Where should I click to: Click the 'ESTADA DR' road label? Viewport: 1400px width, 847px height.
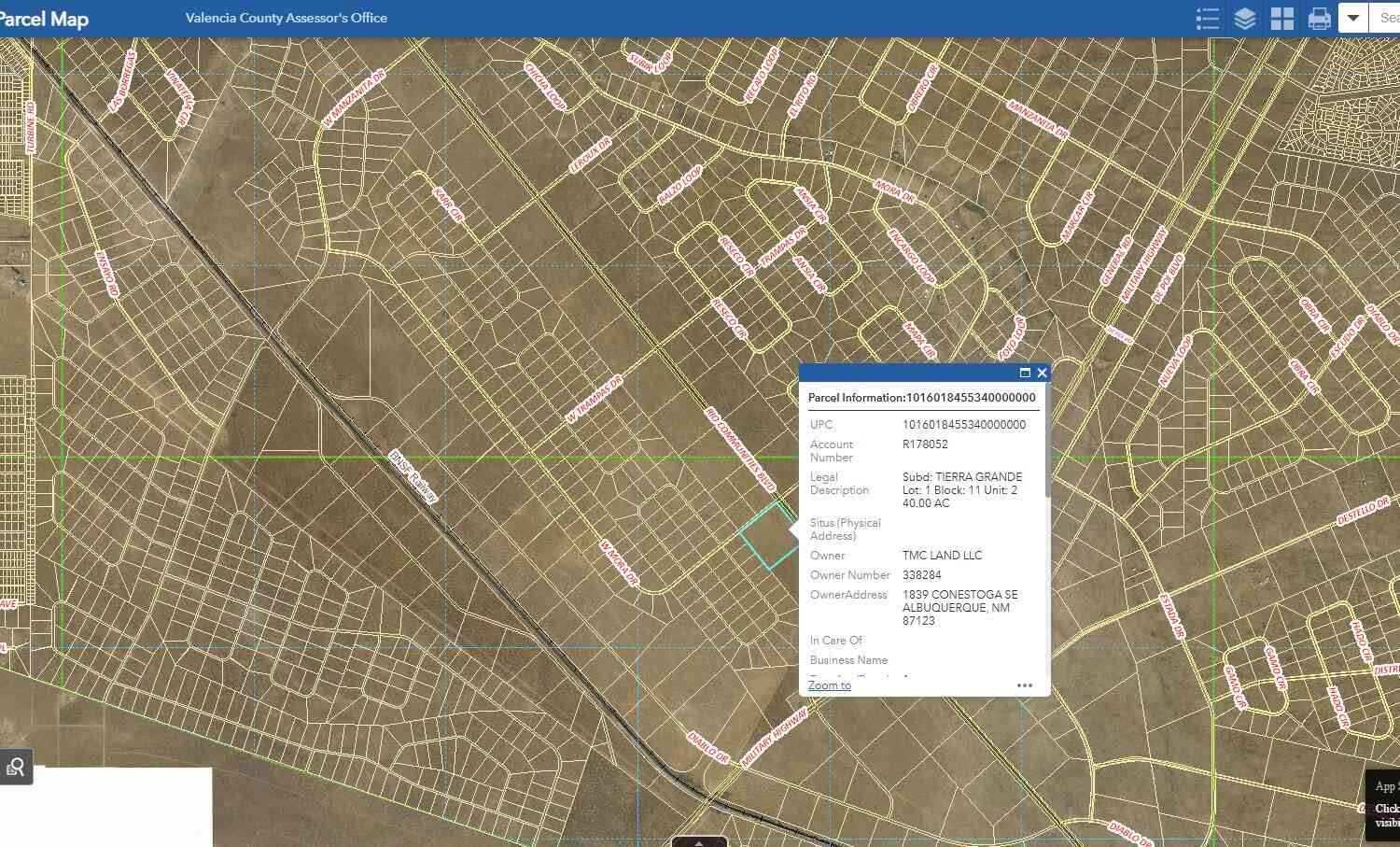(1172, 616)
